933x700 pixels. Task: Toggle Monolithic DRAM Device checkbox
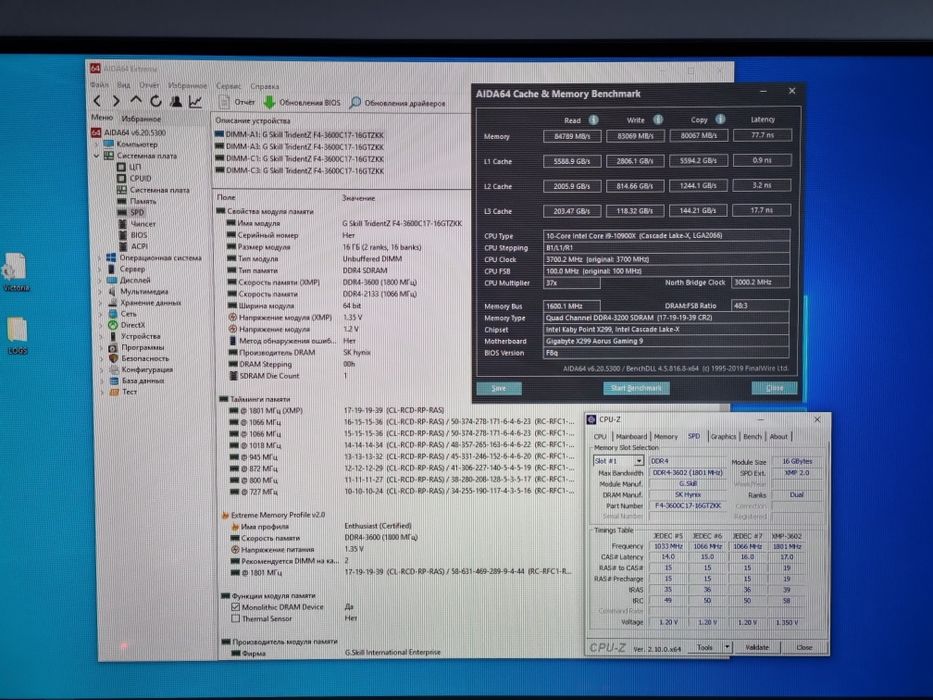tap(236, 607)
